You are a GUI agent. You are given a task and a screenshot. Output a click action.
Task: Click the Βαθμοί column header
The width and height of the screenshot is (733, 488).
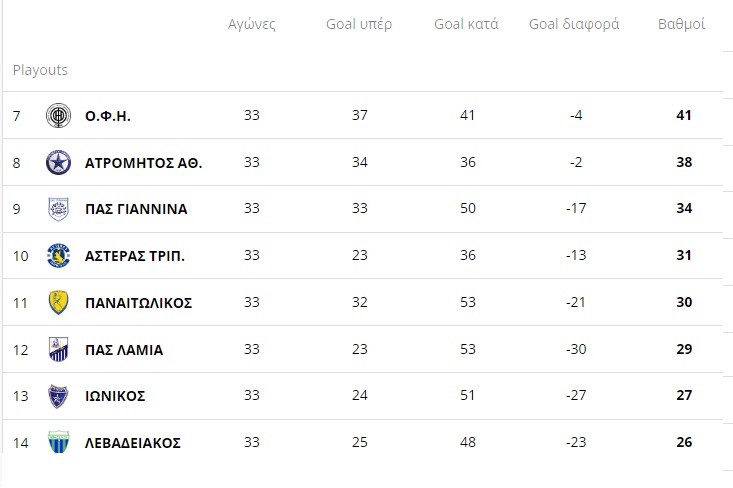coord(682,24)
